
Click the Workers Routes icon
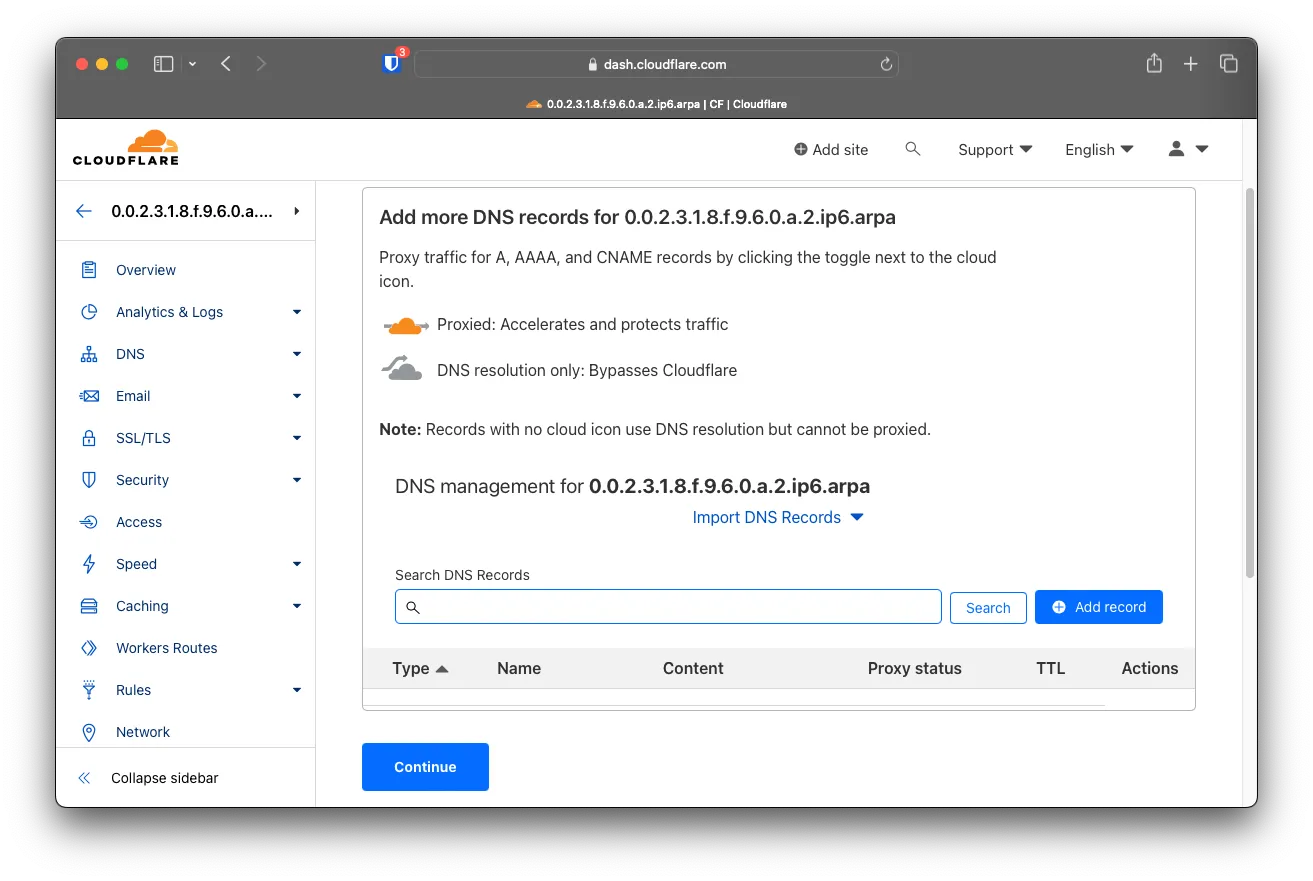[89, 648]
